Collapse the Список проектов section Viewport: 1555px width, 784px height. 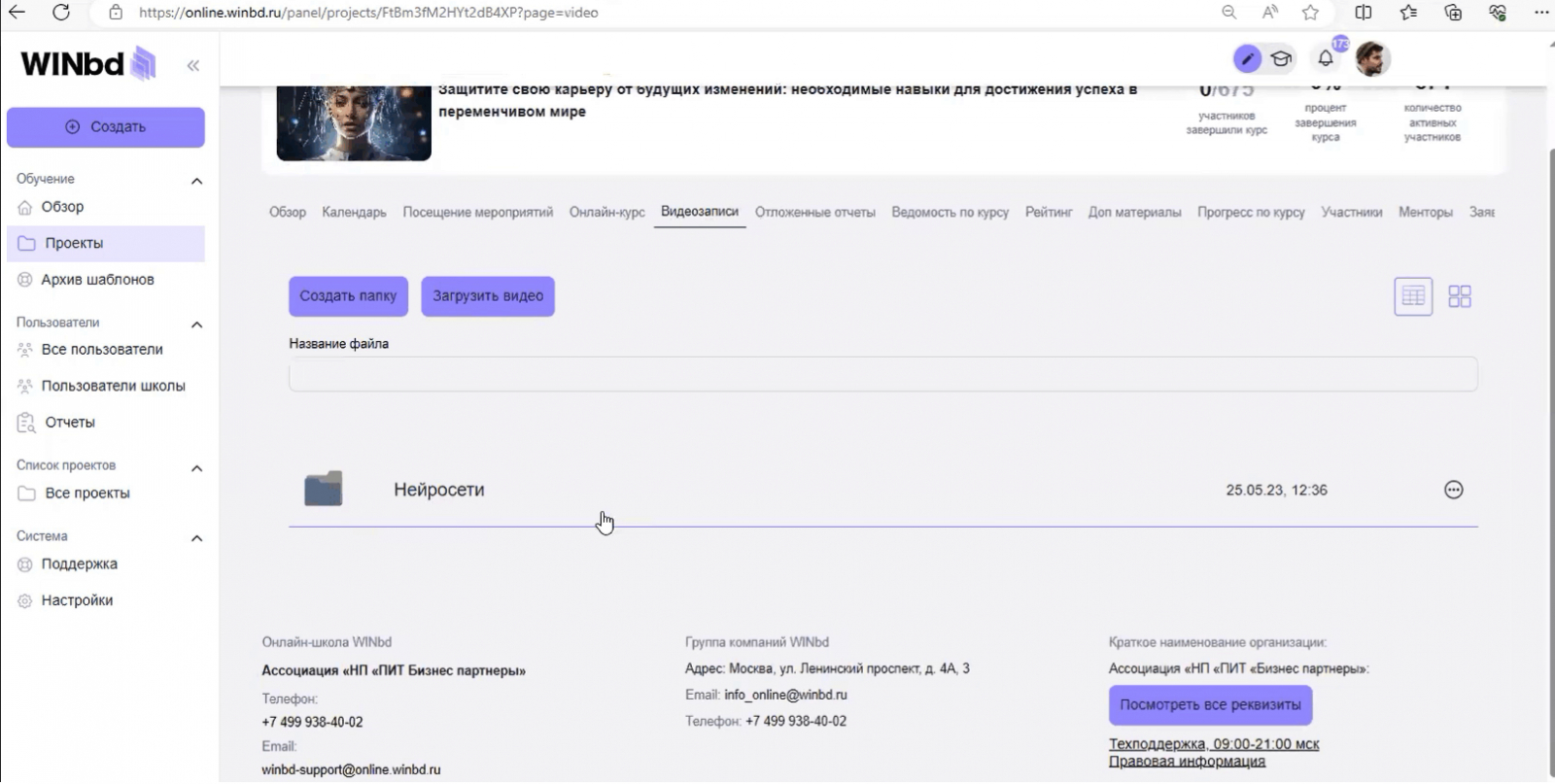197,468
